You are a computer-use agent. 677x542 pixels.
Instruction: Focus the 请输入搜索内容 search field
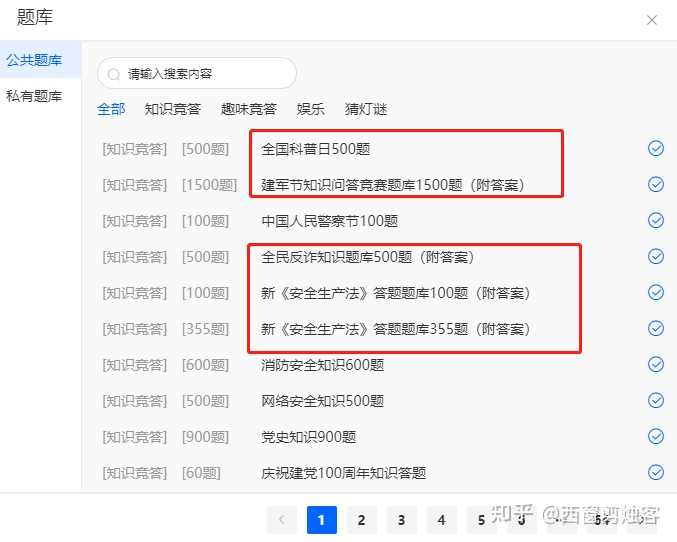tap(197, 74)
